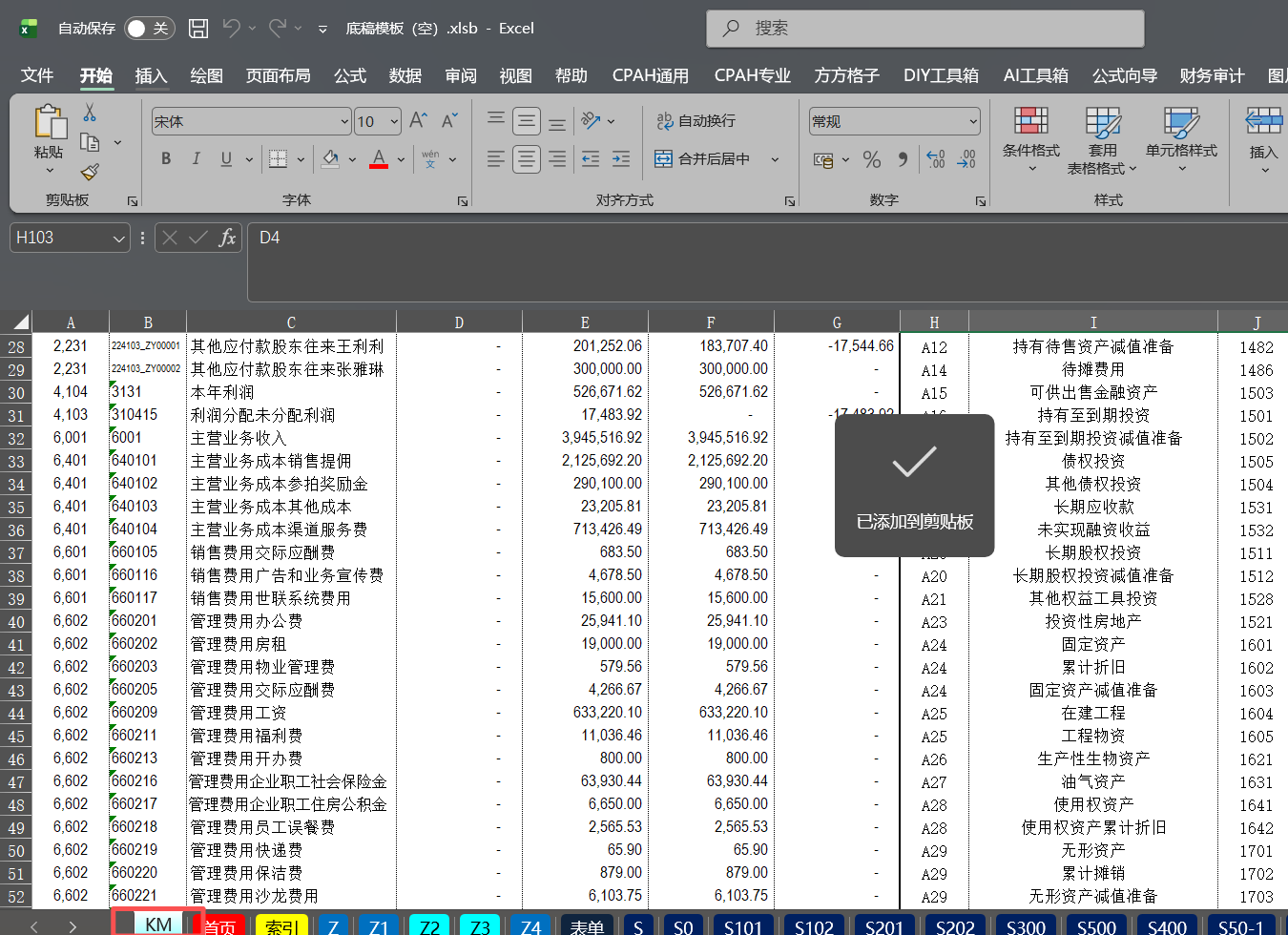Click the next sheet navigation arrow
The image size is (1288, 935).
click(73, 925)
